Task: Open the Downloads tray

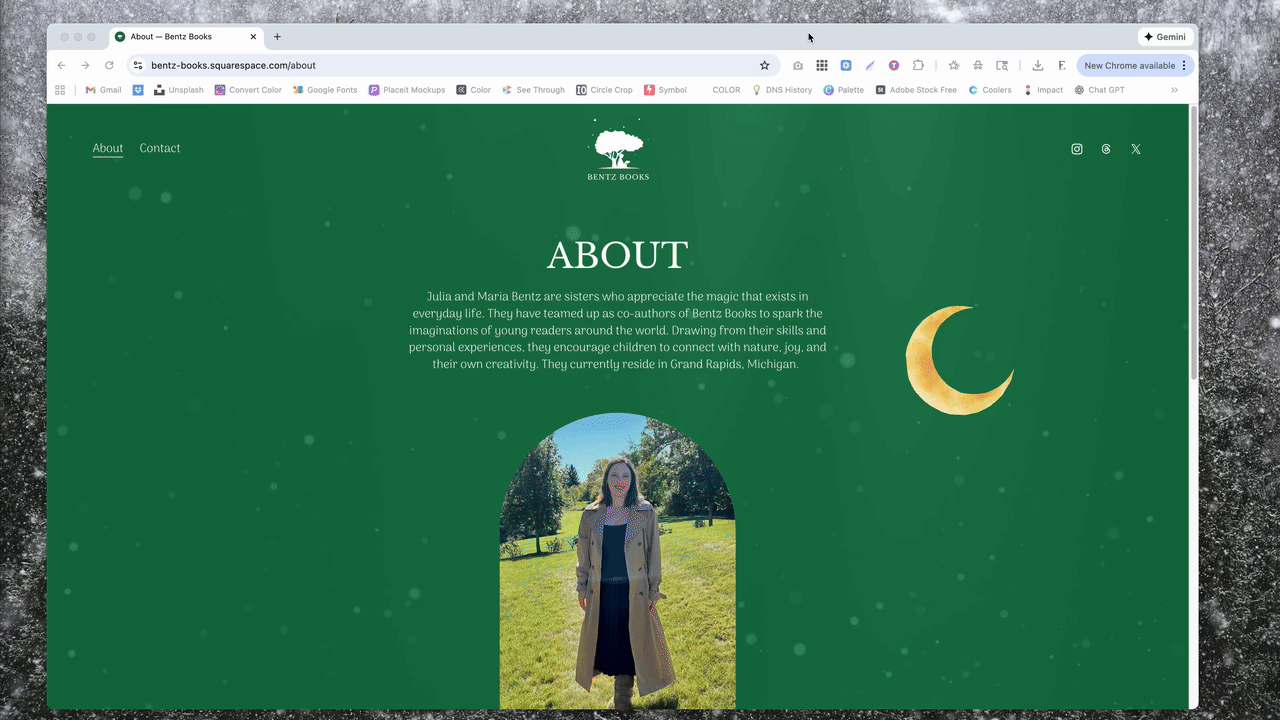Action: 1038,65
